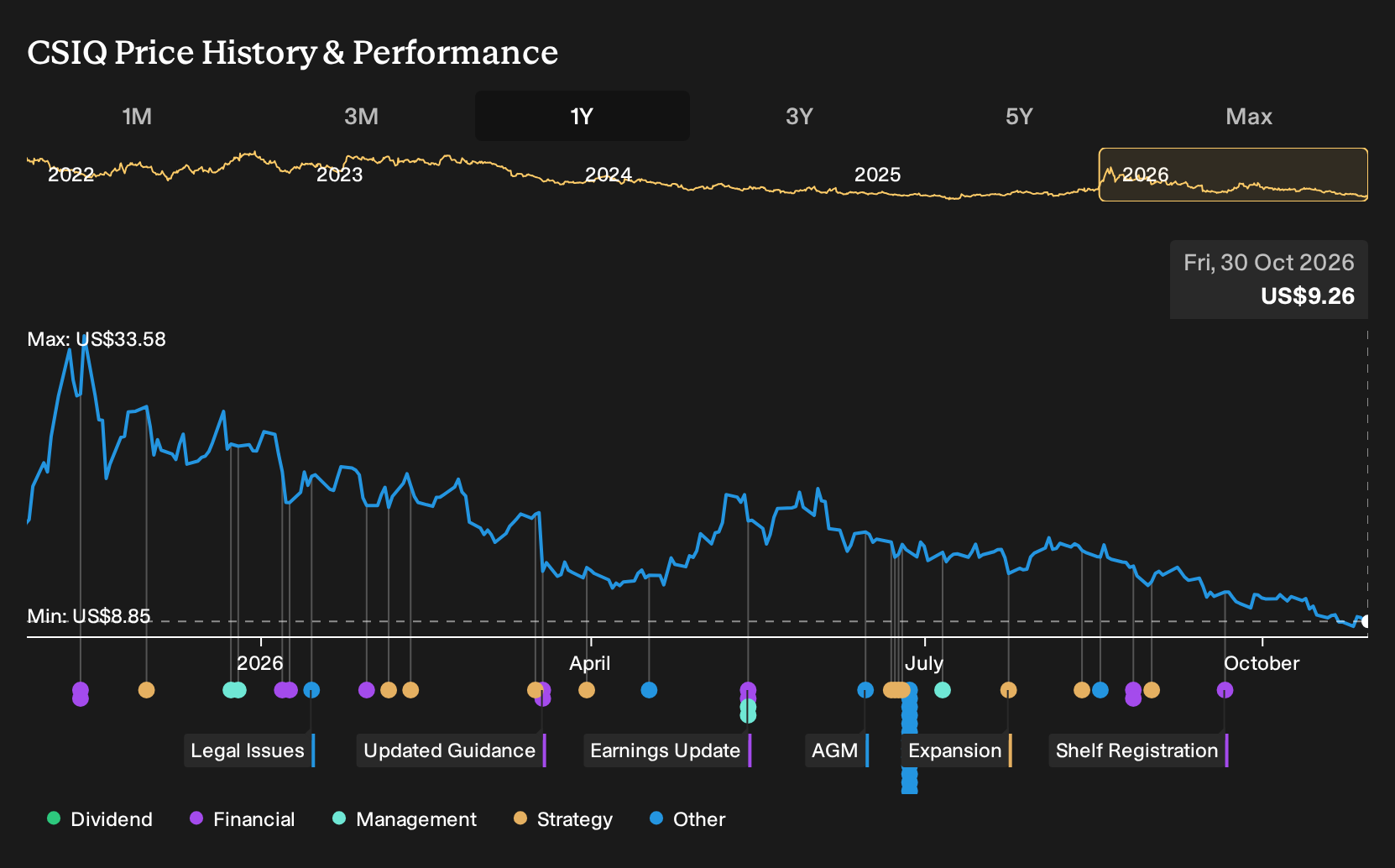Image resolution: width=1395 pixels, height=868 pixels.
Task: Click the 2024 year in the overview chart
Action: 609,175
